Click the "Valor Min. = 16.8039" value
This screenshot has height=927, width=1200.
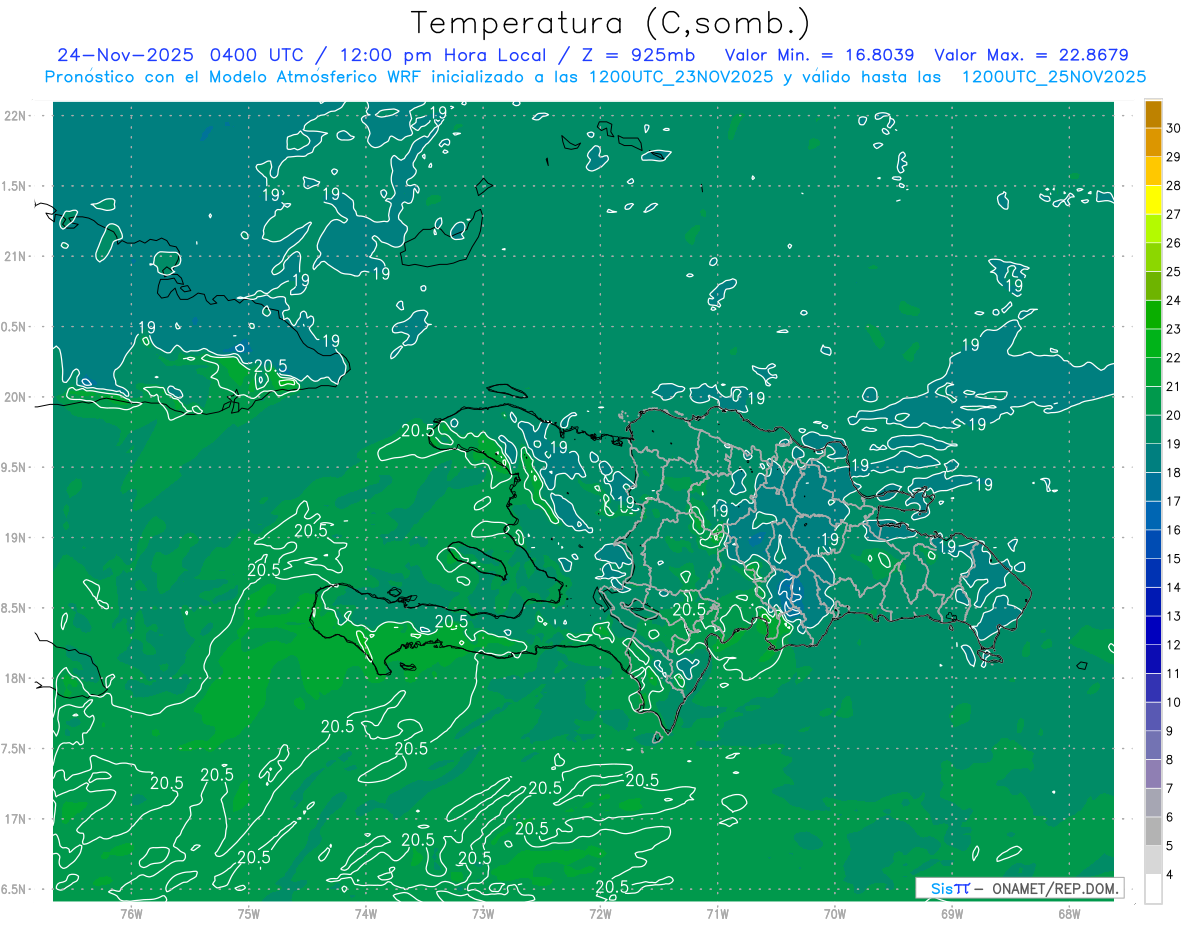(x=820, y=55)
